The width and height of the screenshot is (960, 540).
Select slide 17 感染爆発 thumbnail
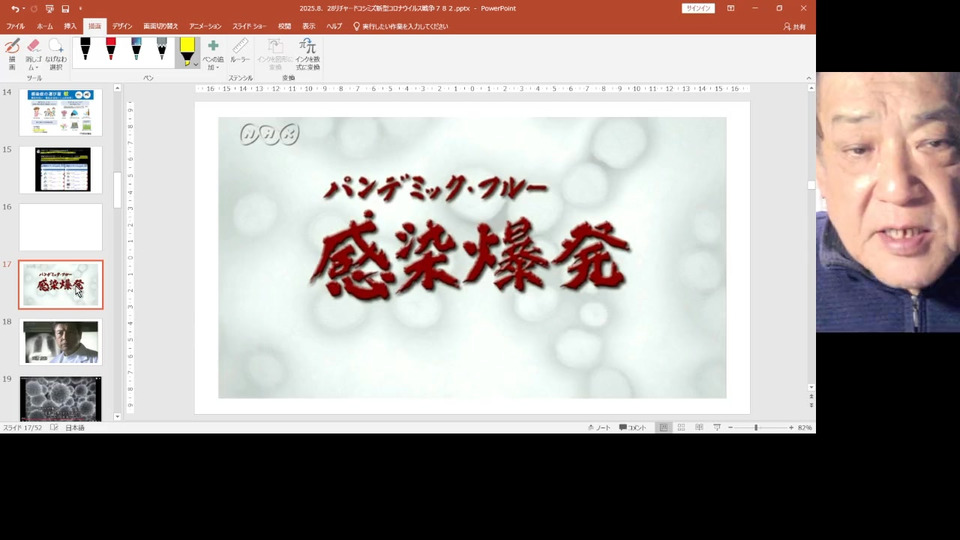point(61,285)
